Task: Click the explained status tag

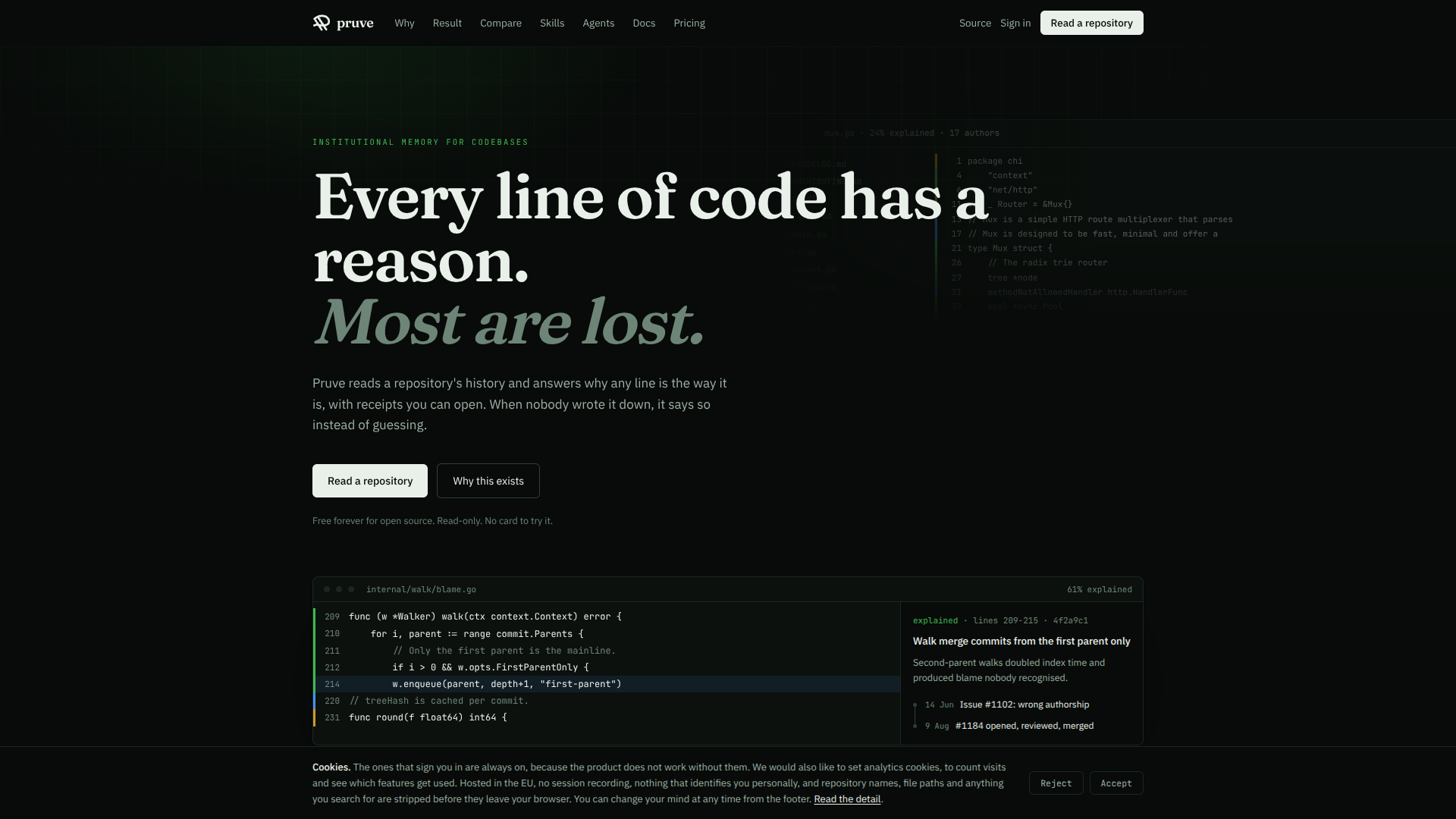Action: 935,620
